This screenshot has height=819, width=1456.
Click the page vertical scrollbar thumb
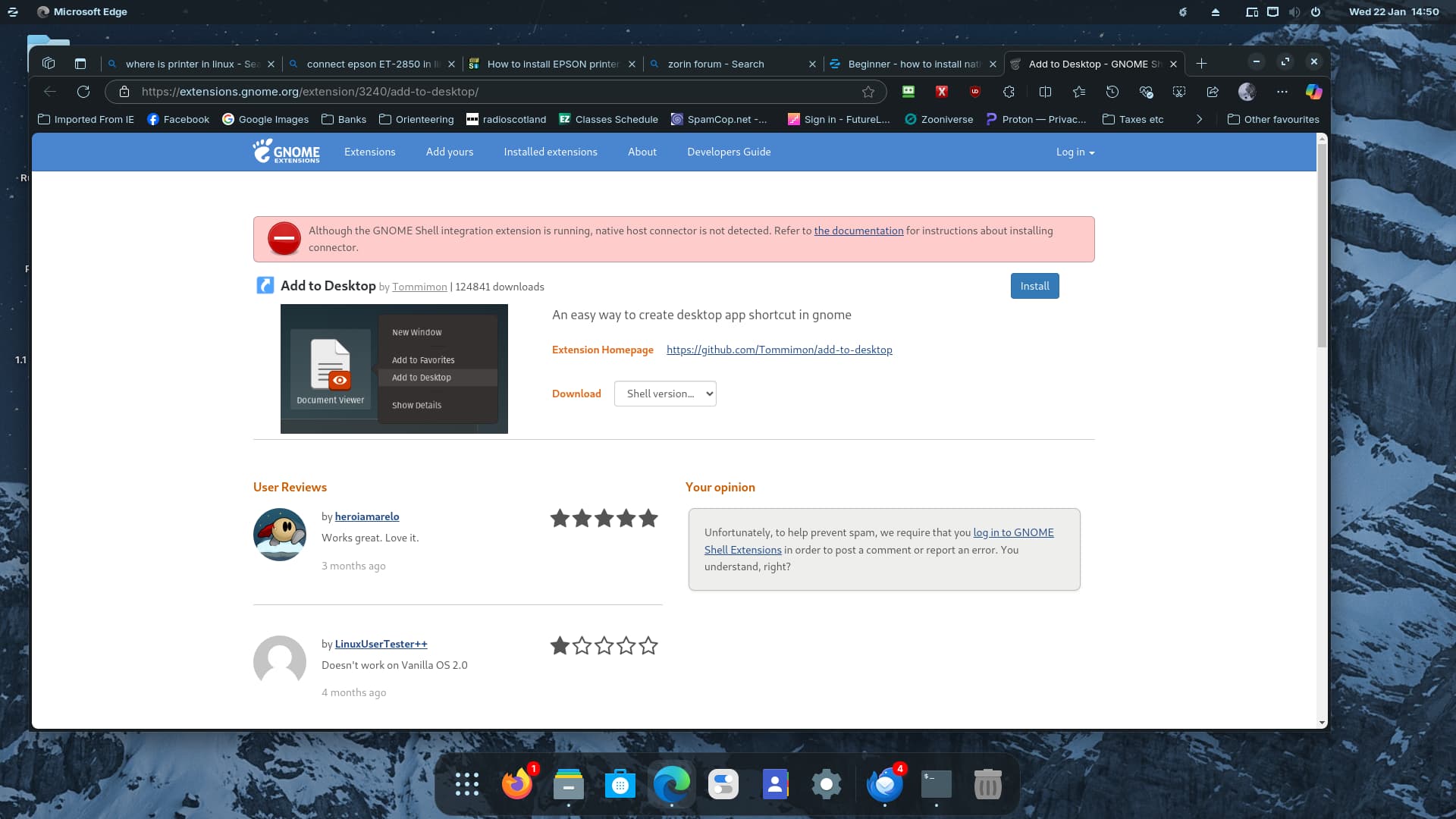pyautogui.click(x=1322, y=246)
